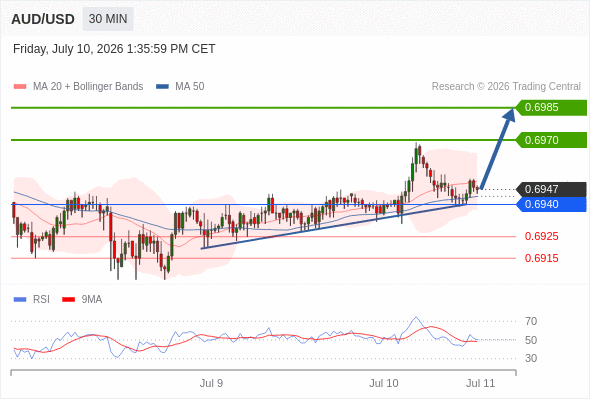Click the 0.6925 red support label
Screen dimensions: 590x400
(541, 237)
